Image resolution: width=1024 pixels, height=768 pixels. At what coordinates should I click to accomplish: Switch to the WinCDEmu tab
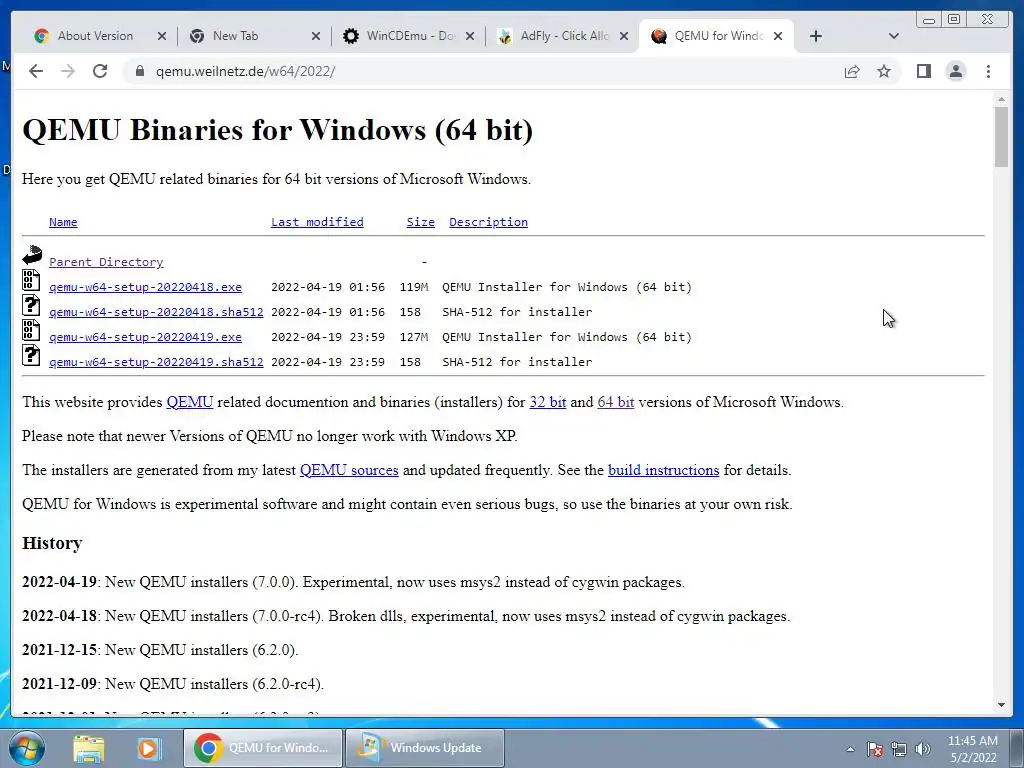click(410, 36)
